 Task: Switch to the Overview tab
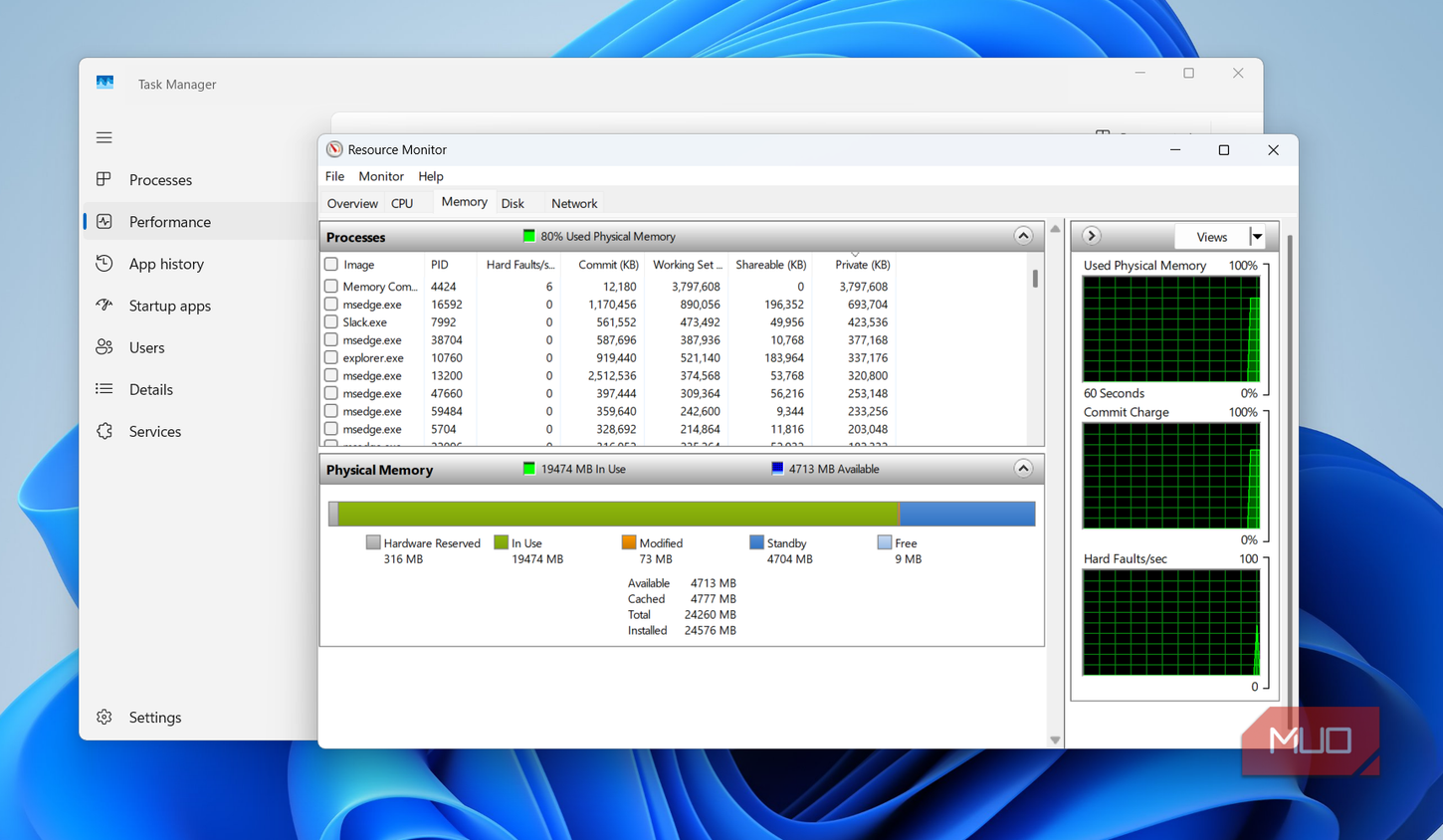coord(352,203)
